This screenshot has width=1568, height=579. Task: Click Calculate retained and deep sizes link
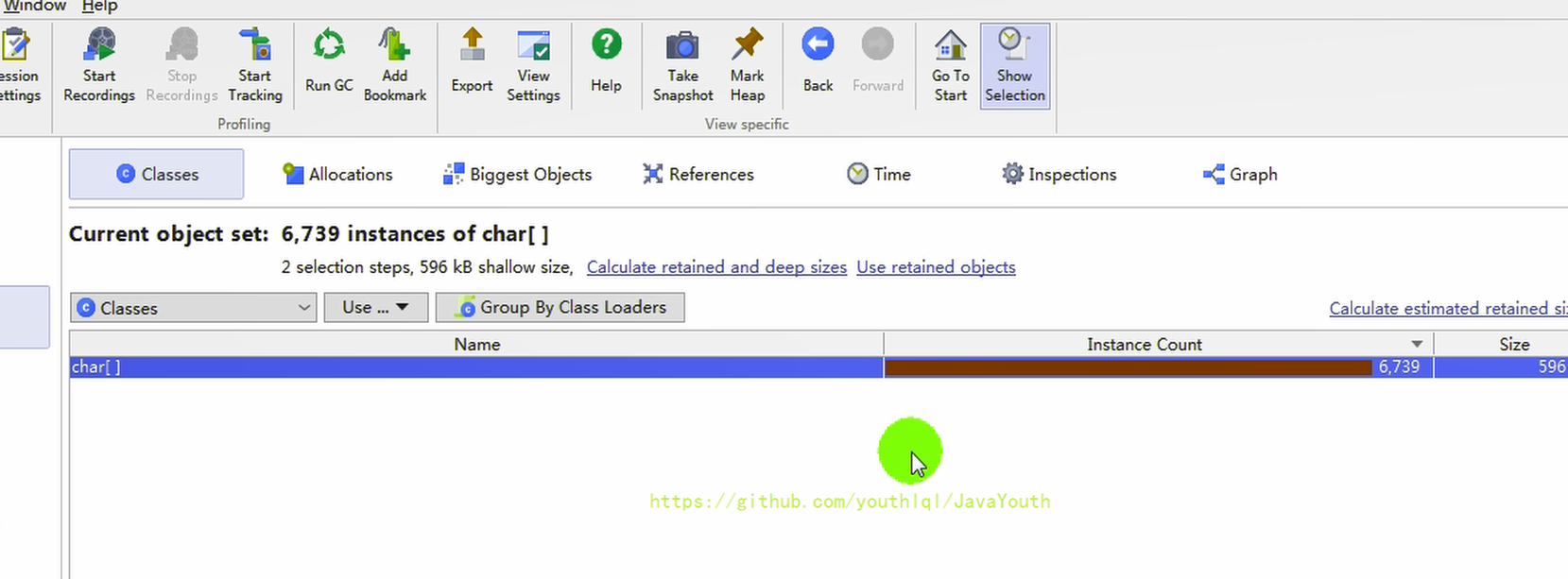(716, 267)
